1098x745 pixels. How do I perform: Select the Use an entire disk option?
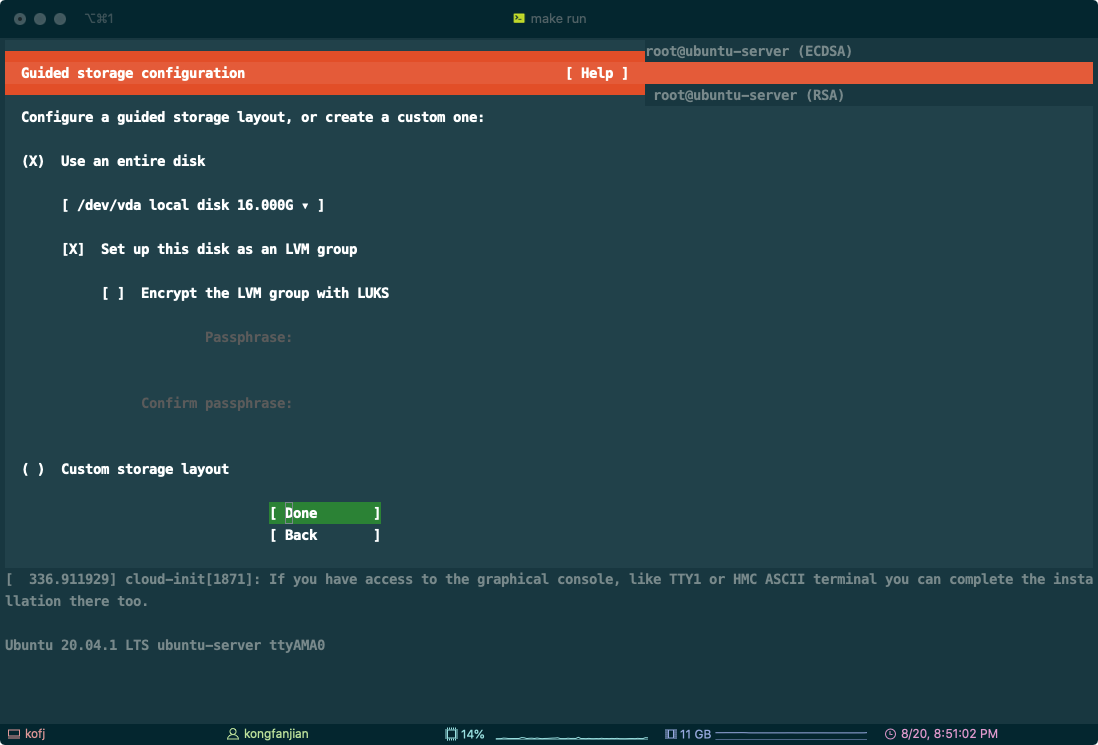coord(33,161)
